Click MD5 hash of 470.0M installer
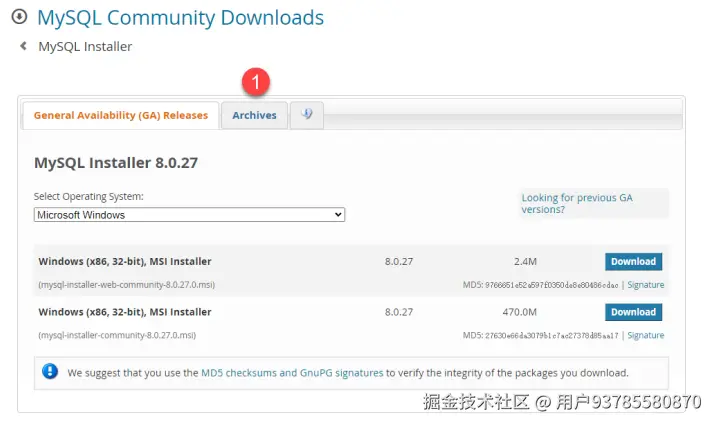Image resolution: width=714 pixels, height=424 pixels. 551,336
